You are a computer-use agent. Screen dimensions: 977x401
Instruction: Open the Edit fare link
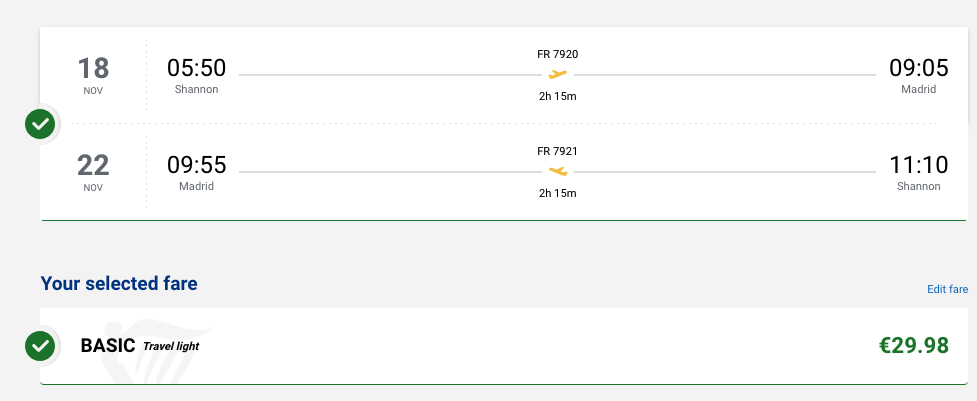[x=947, y=289]
